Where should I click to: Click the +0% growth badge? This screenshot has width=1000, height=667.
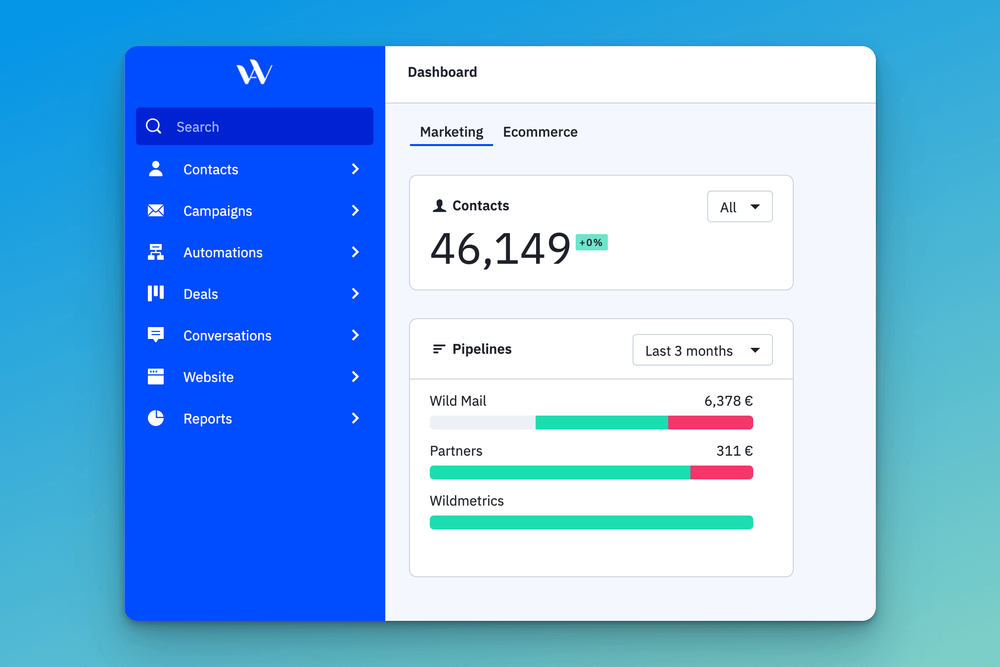[591, 242]
